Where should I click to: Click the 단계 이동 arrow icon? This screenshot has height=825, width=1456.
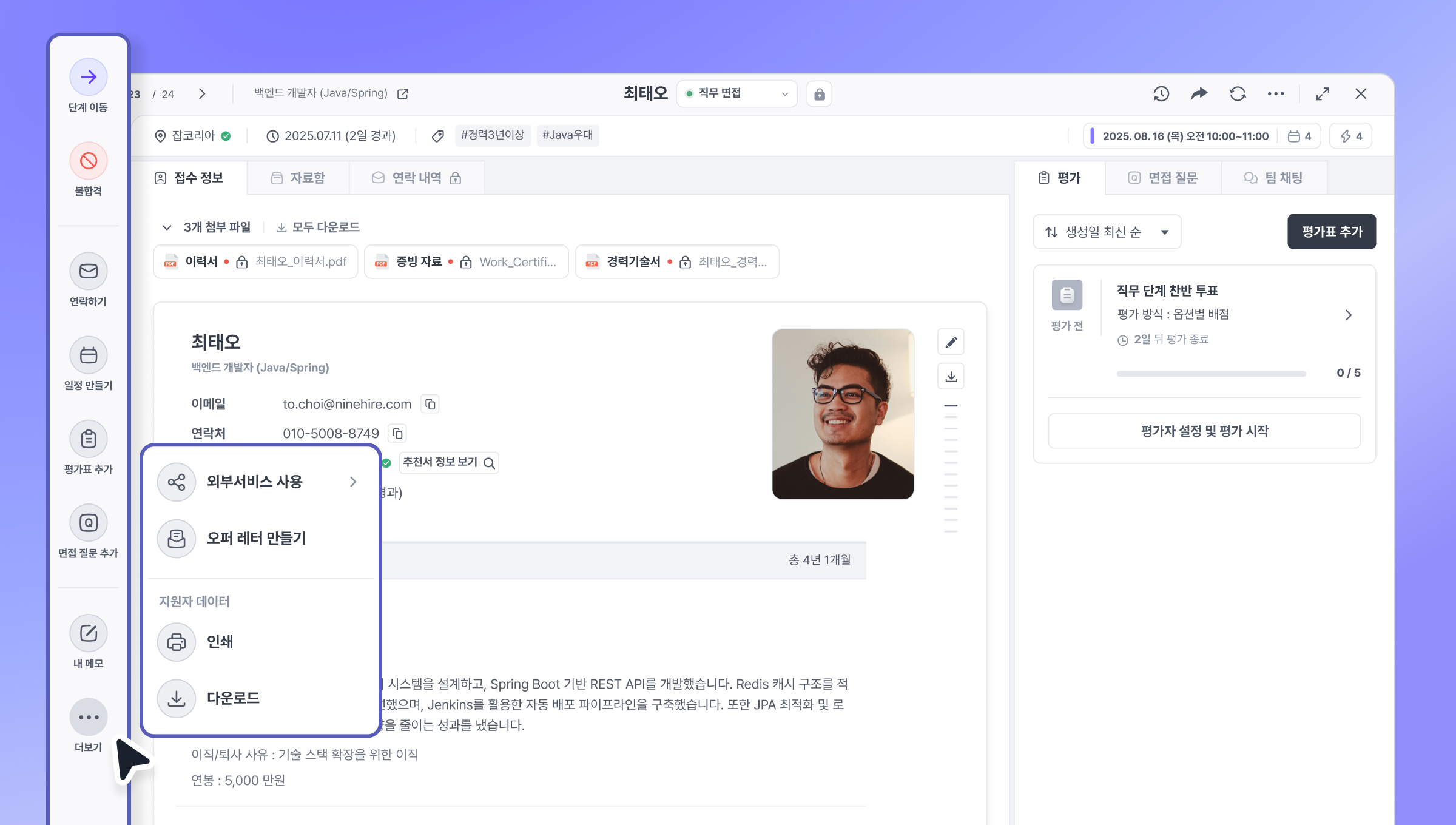pos(89,77)
